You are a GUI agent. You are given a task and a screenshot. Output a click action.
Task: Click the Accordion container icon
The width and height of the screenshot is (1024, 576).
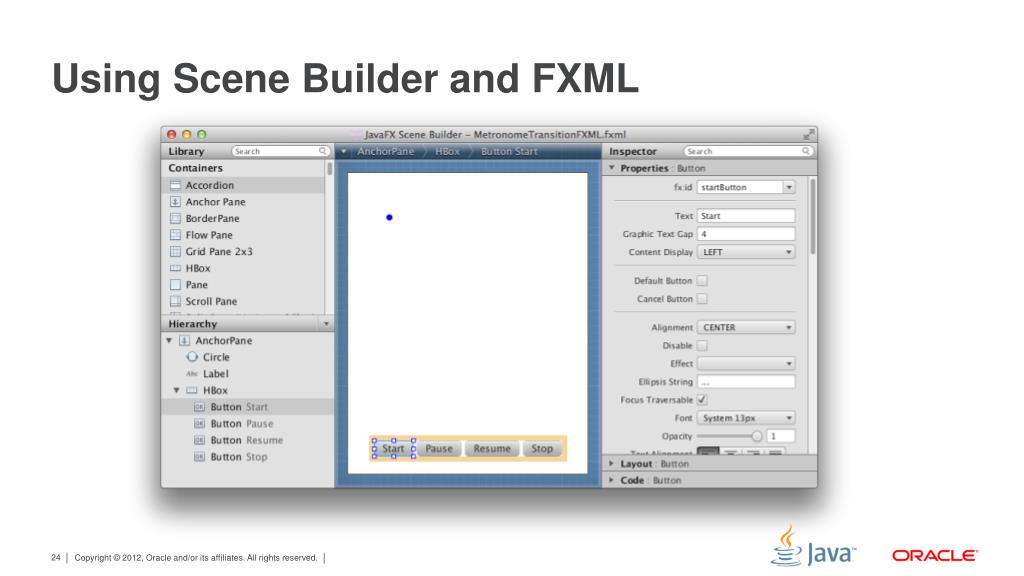175,185
